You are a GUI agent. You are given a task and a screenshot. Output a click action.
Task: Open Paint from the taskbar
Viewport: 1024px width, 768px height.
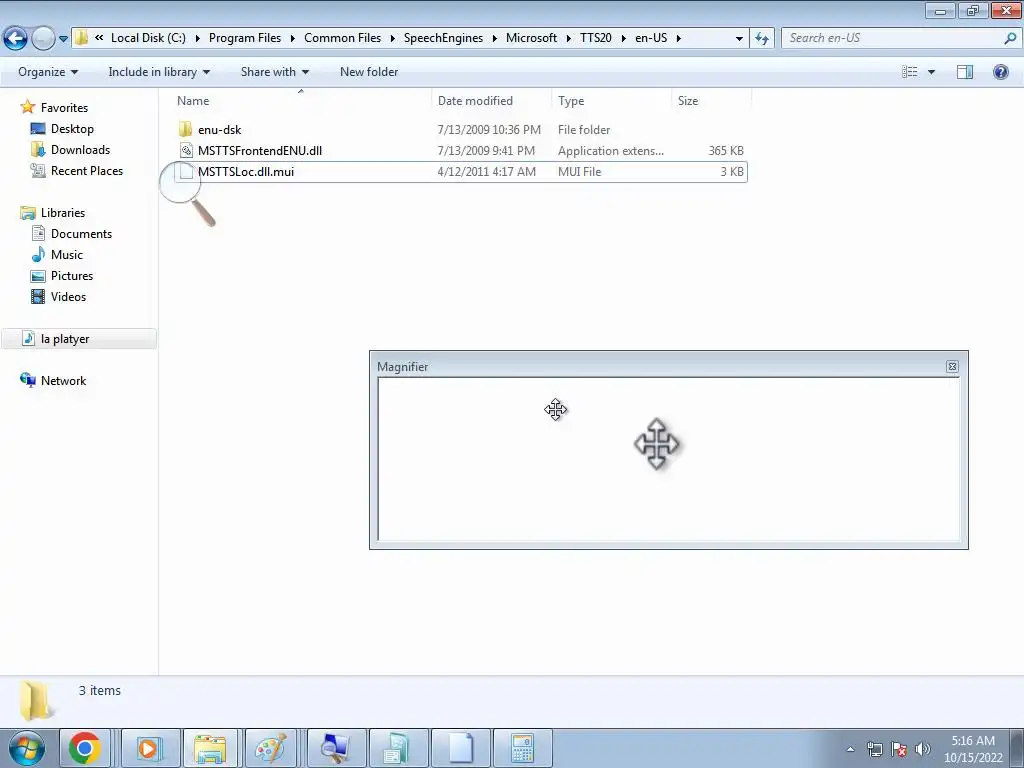point(271,748)
